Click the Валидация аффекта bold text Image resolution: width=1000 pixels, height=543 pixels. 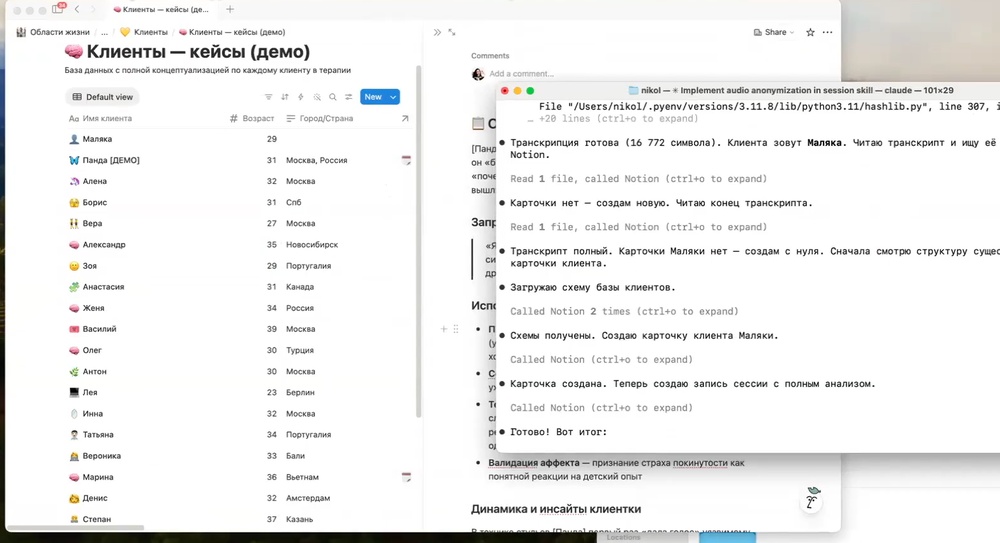(x=534, y=463)
